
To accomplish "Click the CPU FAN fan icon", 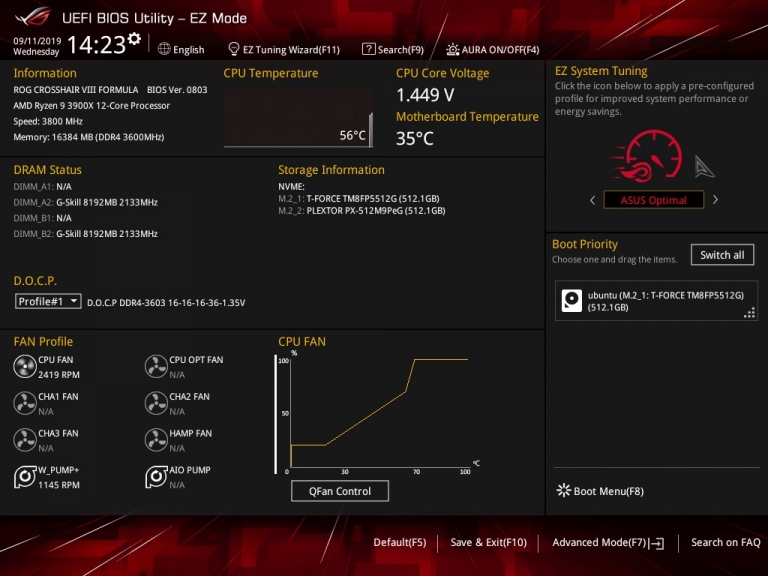I will 24,366.
